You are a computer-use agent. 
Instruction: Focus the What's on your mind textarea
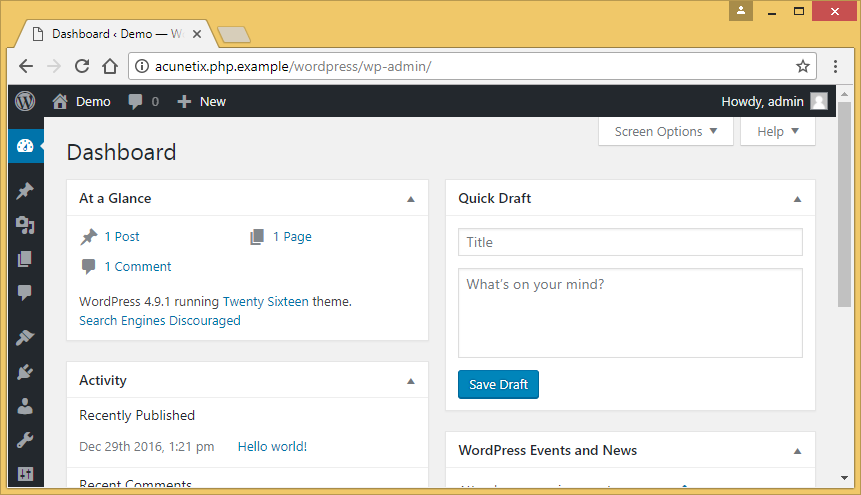pyautogui.click(x=630, y=313)
